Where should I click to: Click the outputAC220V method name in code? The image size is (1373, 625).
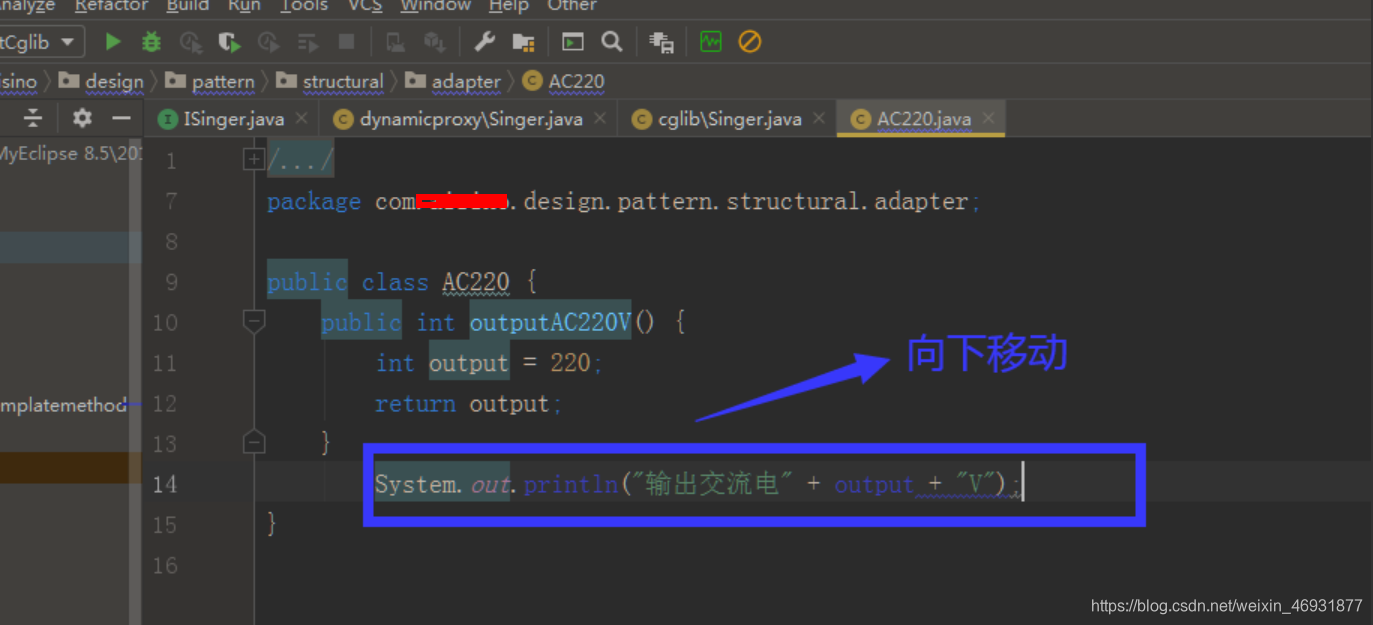(550, 322)
